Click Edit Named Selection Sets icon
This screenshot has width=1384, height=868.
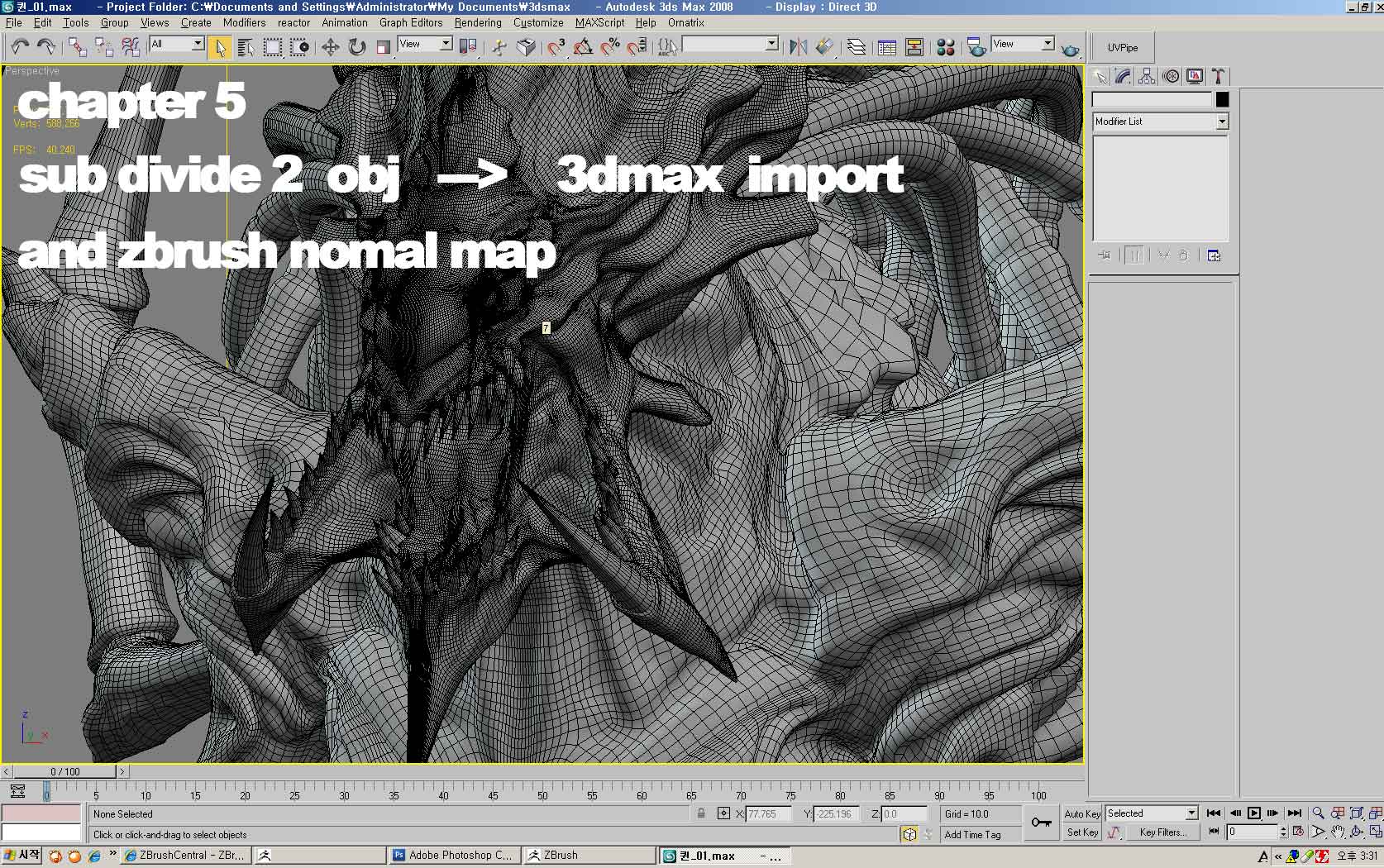pyautogui.click(x=667, y=47)
